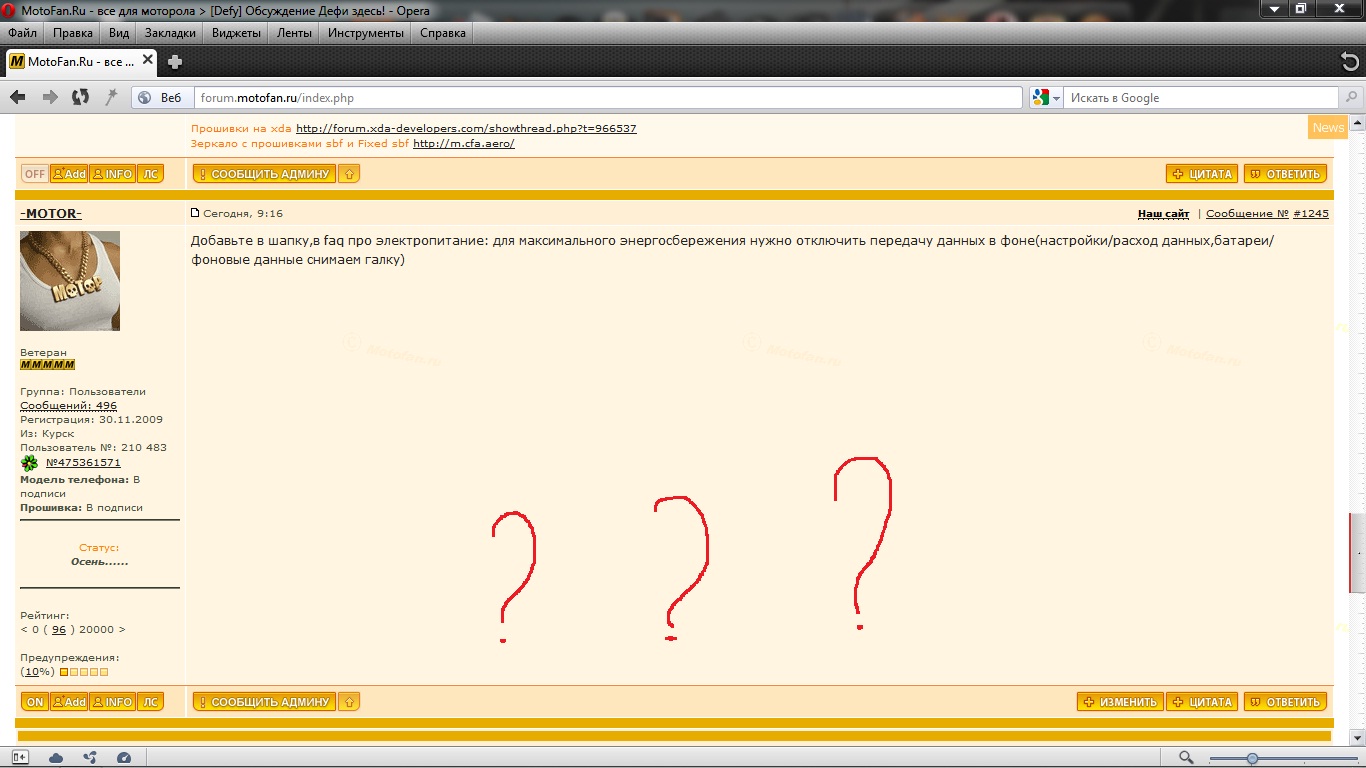Click the ИЗМЕНИТЬ button
This screenshot has height=768, width=1366.
(1120, 701)
